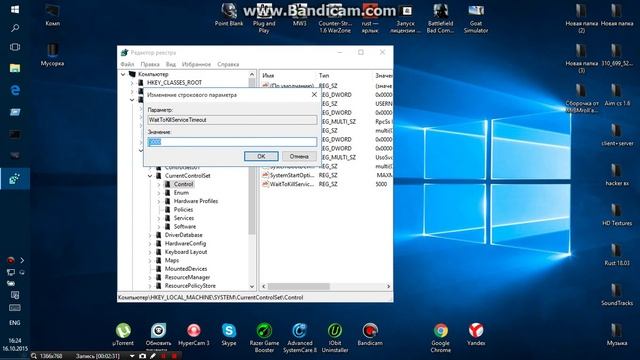The width and height of the screenshot is (640, 360).
Task: Expand hidden tray icons chevron
Action: click(22, 260)
